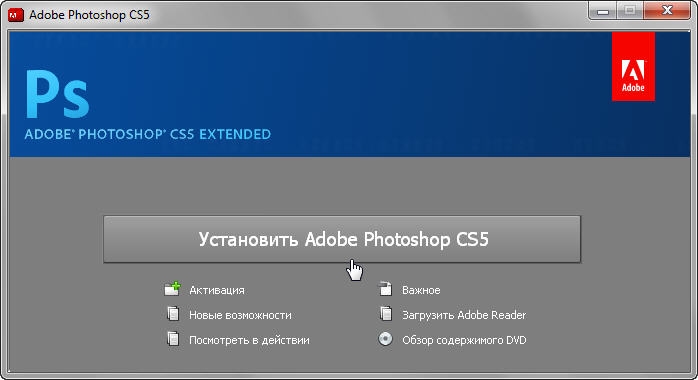
Task: Open the Обзор содержимого DVD link
Action: (464, 340)
